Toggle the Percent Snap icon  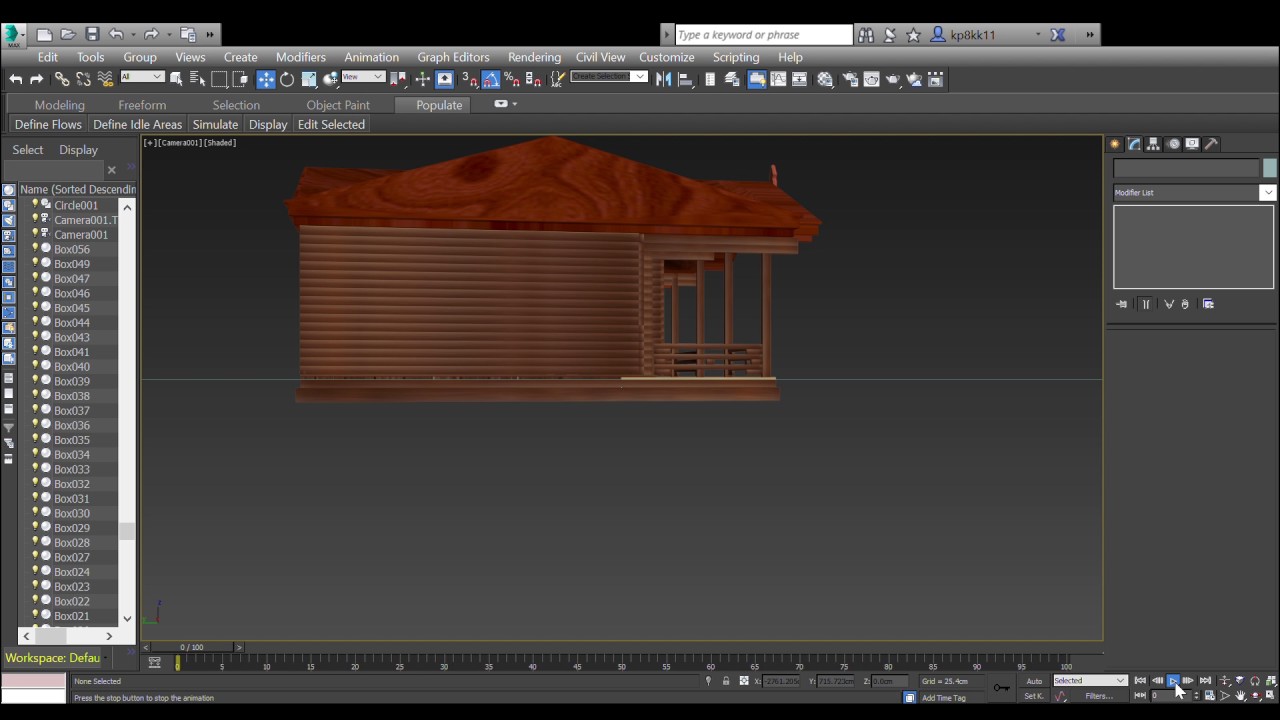click(513, 79)
